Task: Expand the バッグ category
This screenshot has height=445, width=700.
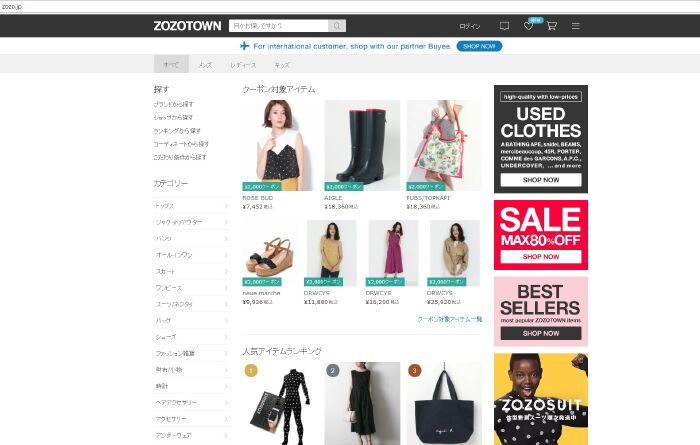Action: click(x=192, y=320)
